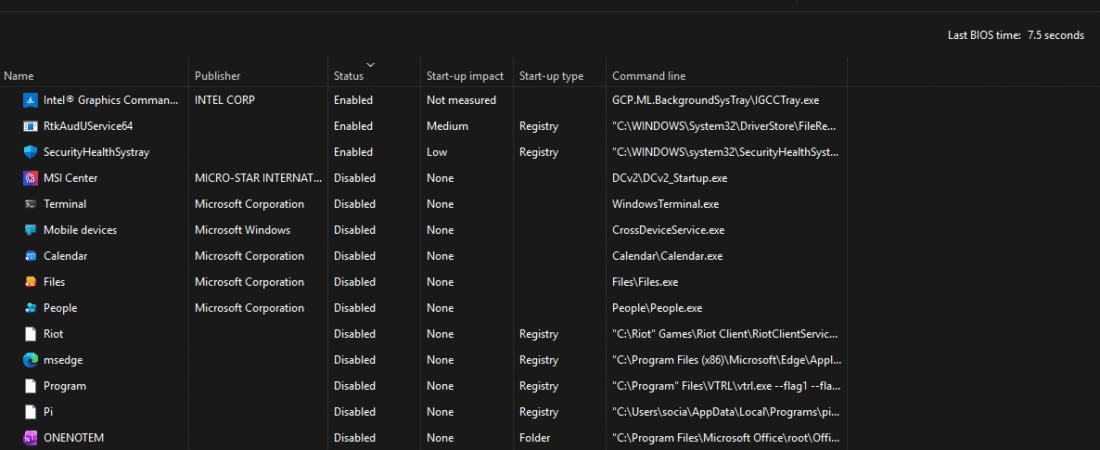Click the MSI Center app icon

[30, 178]
